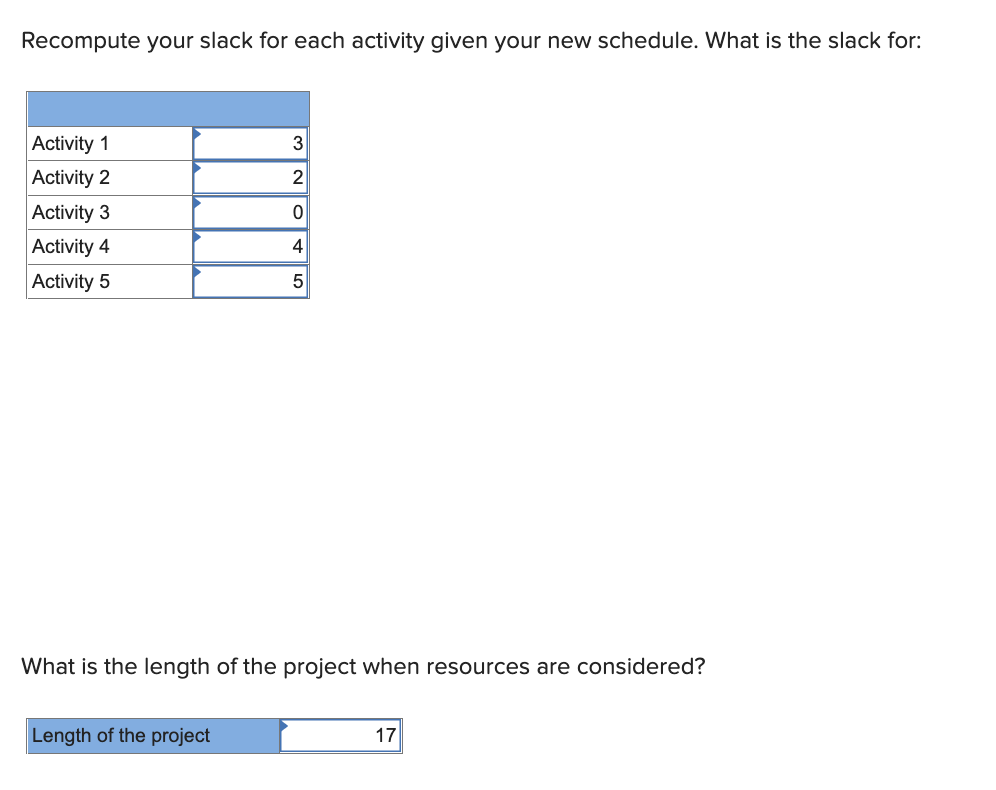Click the blue header row of slack table
Viewport: 996px width, 790px height.
[168, 109]
